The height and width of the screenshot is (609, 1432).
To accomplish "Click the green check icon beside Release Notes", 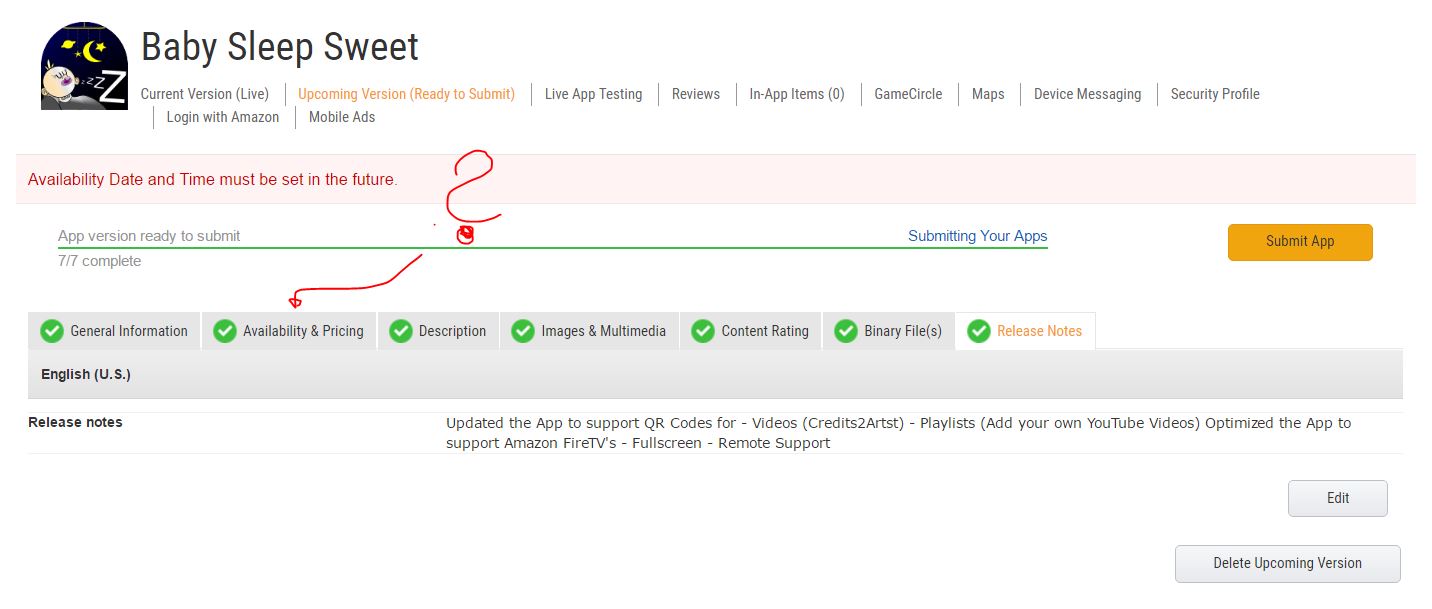I will click(x=979, y=331).
